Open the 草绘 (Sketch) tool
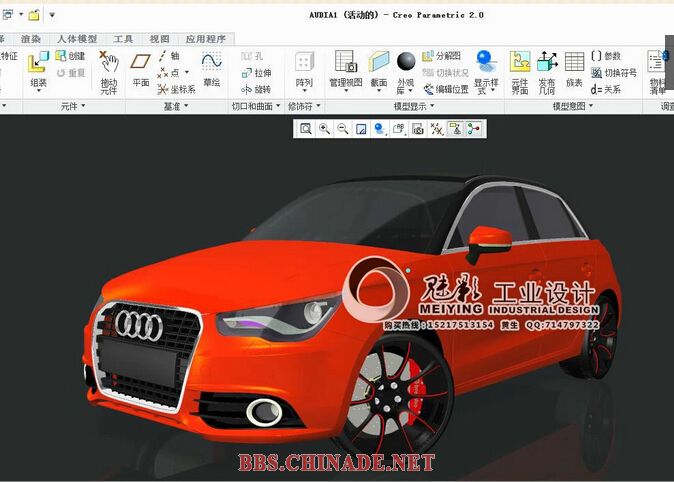Viewport: 674px width, 482px height. 211,68
